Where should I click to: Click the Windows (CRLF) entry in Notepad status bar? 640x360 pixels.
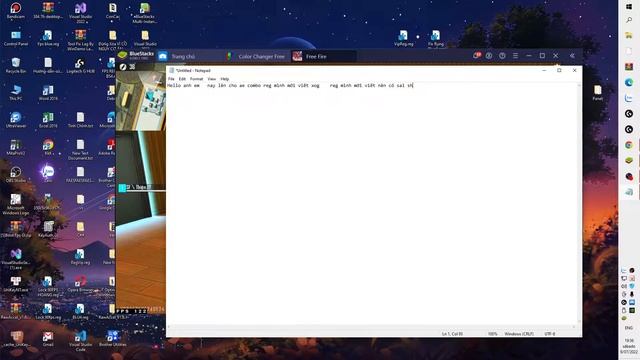518,333
